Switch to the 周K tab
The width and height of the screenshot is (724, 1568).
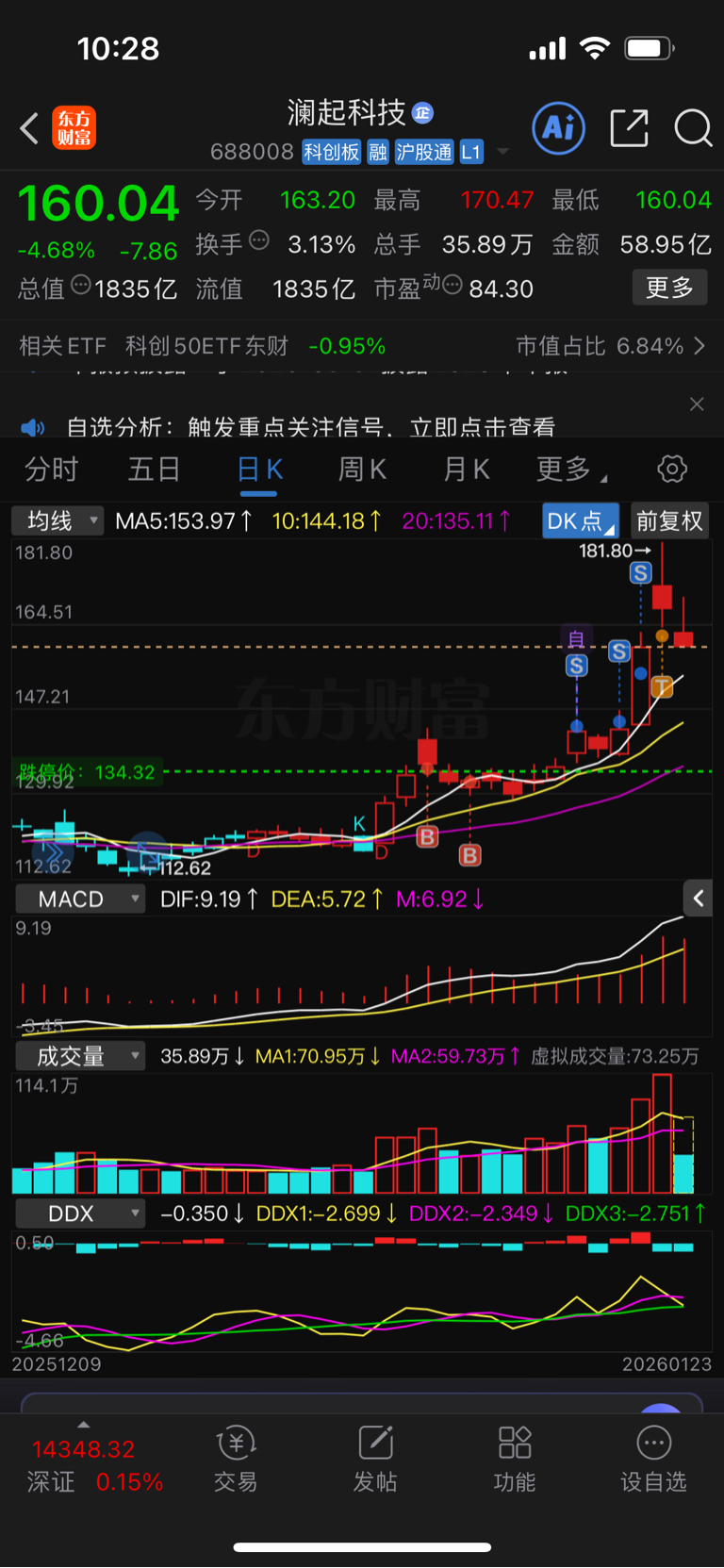(362, 469)
